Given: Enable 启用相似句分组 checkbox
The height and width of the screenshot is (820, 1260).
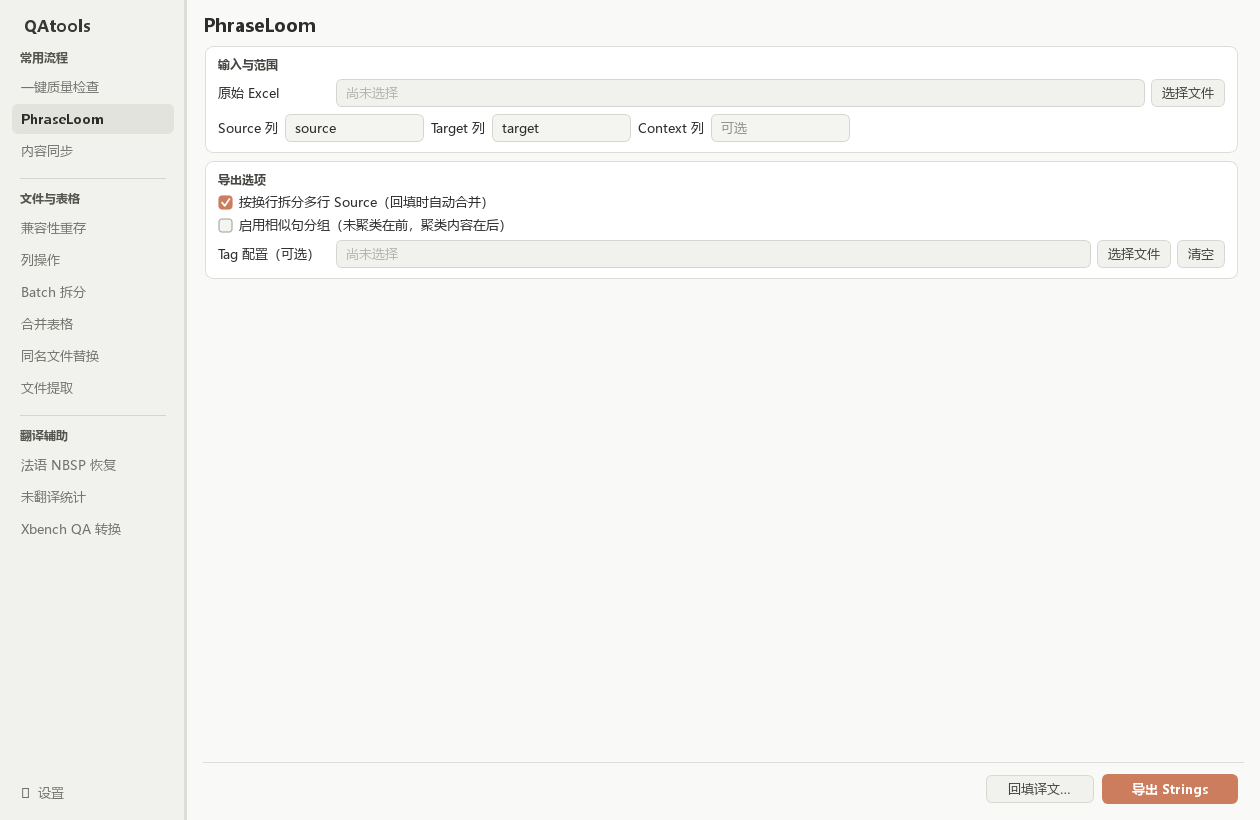Looking at the screenshot, I should [x=226, y=225].
